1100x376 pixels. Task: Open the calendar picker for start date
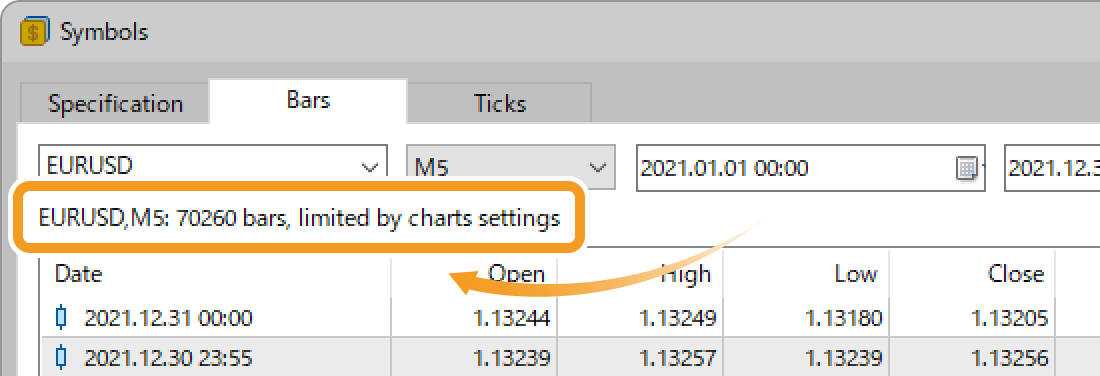click(x=967, y=168)
